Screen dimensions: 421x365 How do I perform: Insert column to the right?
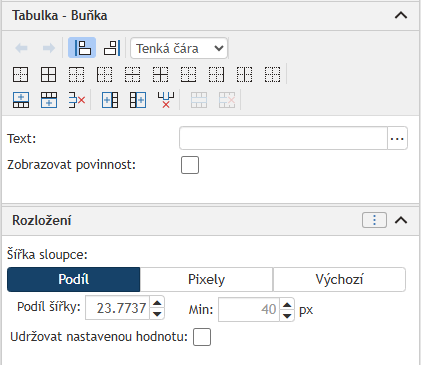pos(138,100)
